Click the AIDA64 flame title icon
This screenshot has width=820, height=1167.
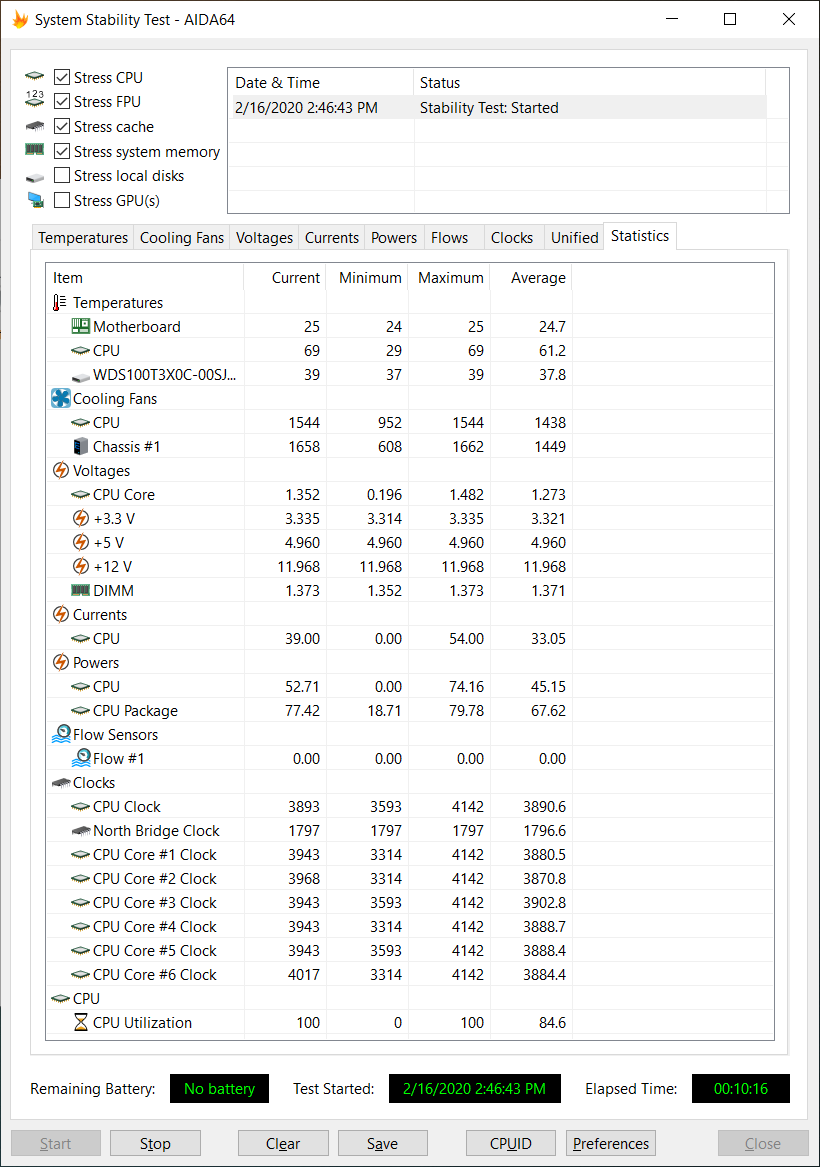coord(20,19)
